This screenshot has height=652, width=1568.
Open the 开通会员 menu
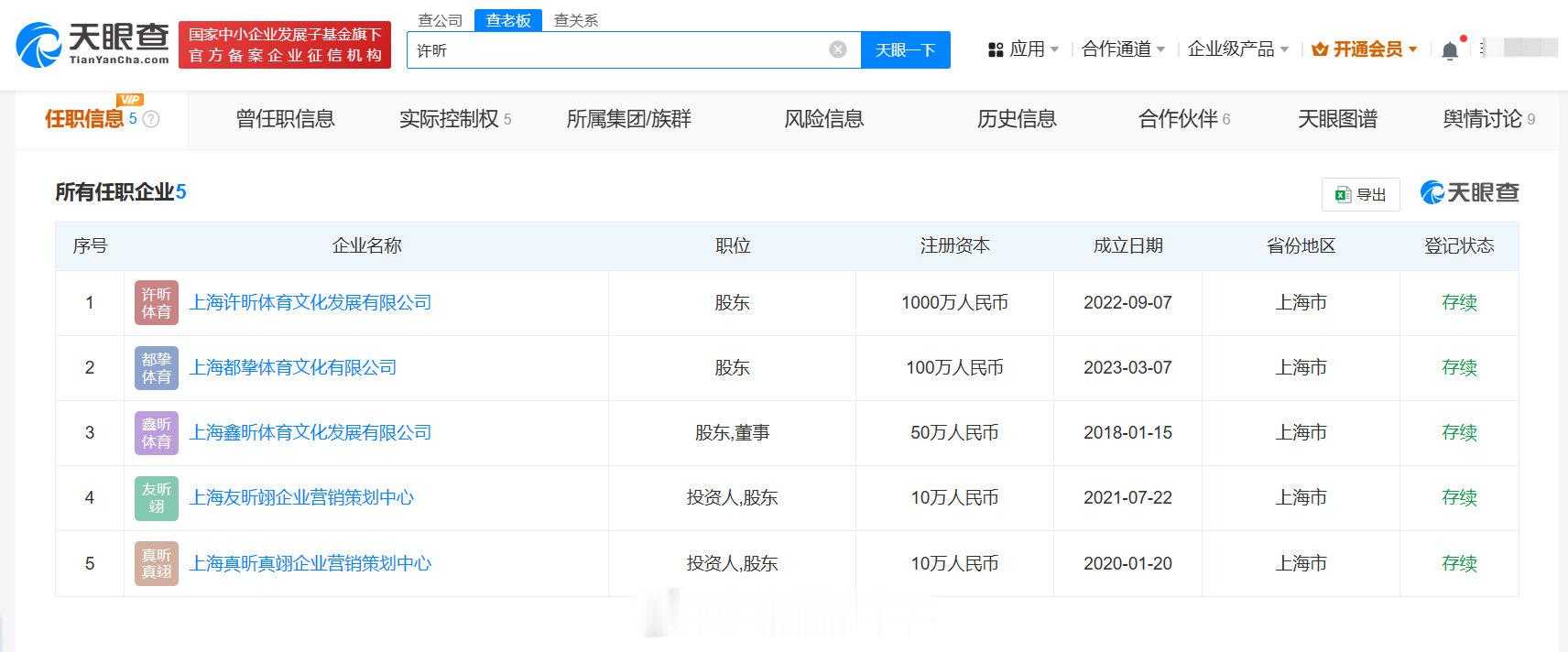(1365, 49)
